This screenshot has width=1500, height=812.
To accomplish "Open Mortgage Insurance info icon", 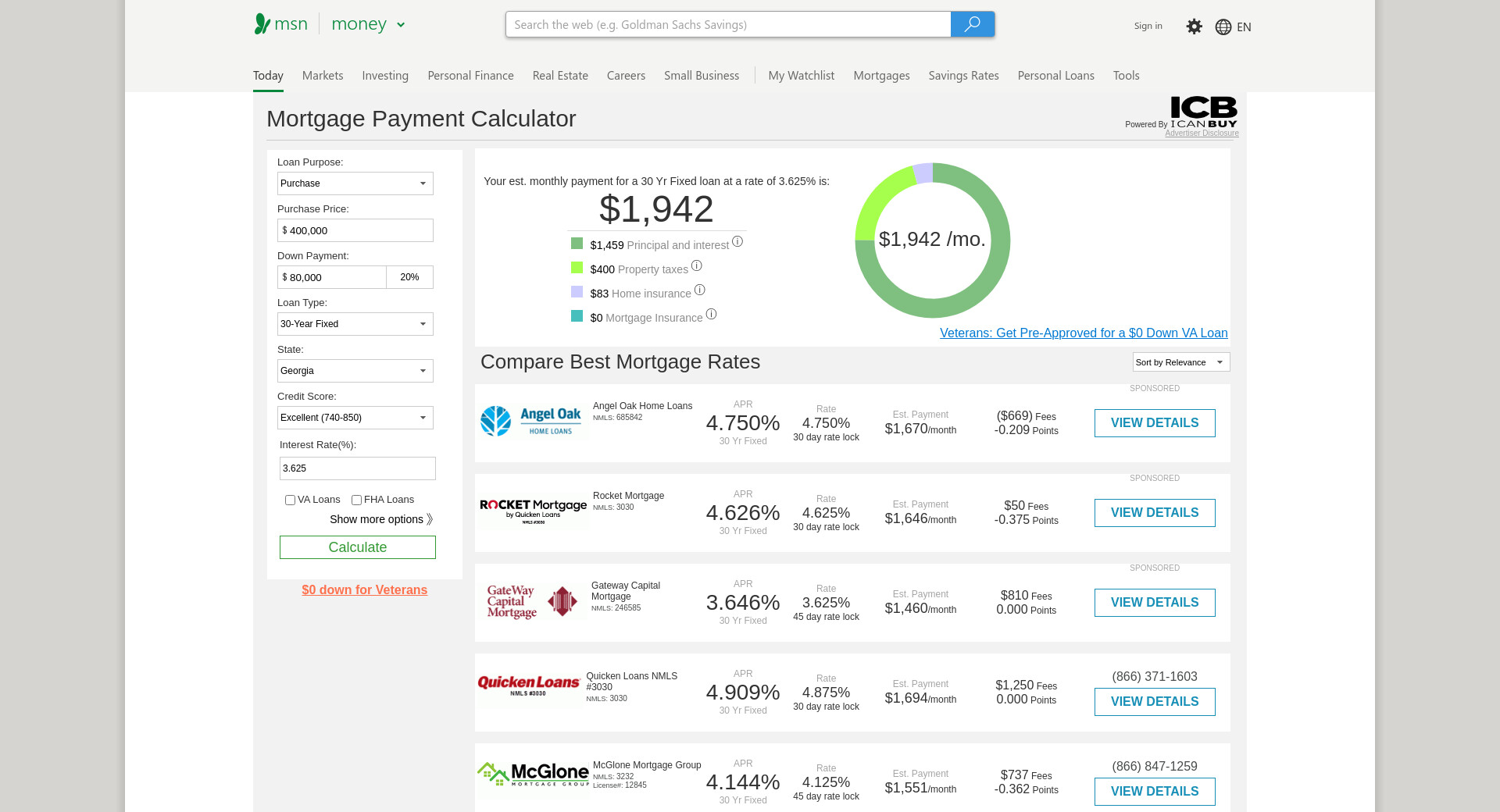I will pos(711,315).
